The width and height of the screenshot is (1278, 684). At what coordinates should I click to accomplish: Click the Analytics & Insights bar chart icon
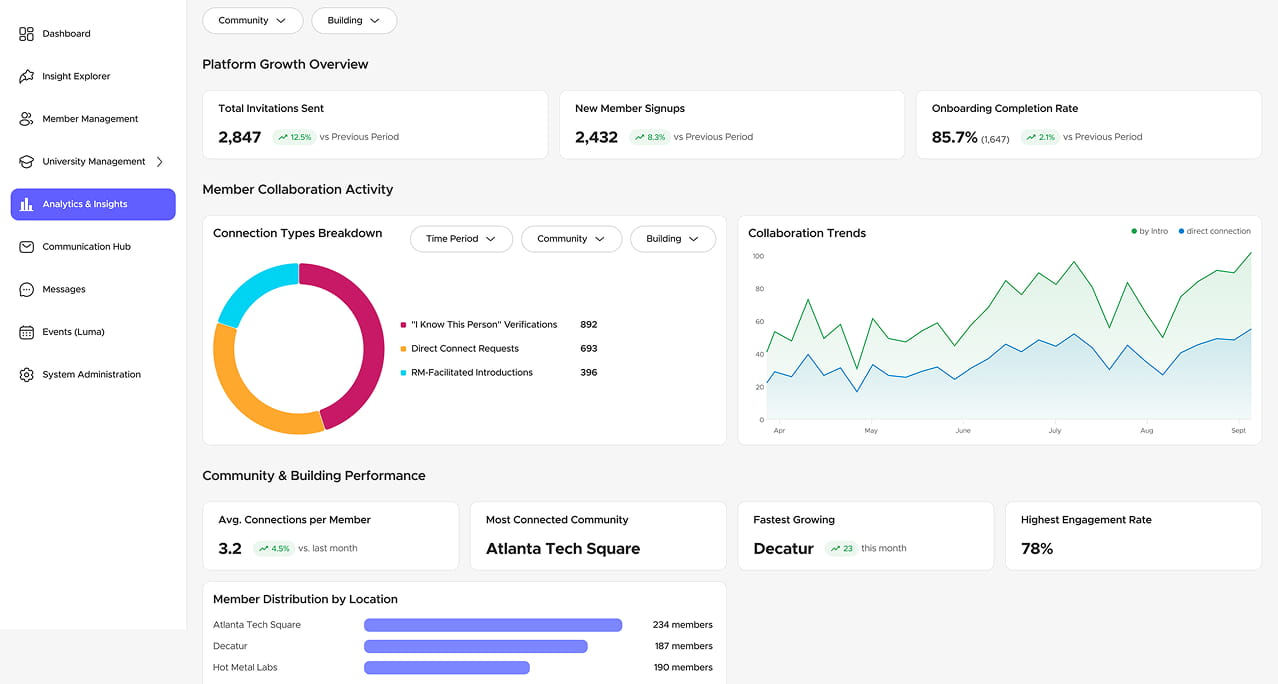pyautogui.click(x=26, y=204)
